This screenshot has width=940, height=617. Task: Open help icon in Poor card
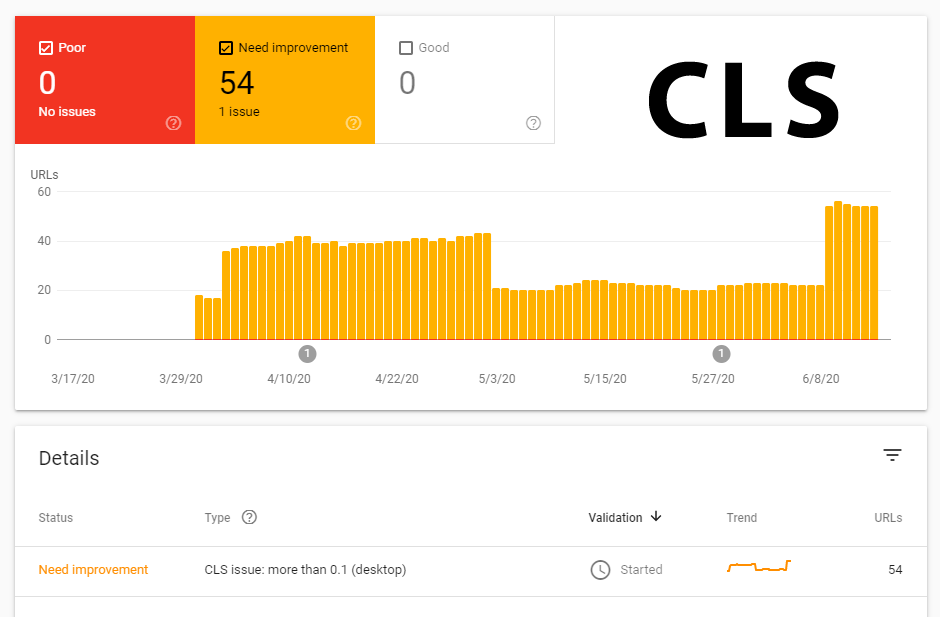pyautogui.click(x=173, y=123)
